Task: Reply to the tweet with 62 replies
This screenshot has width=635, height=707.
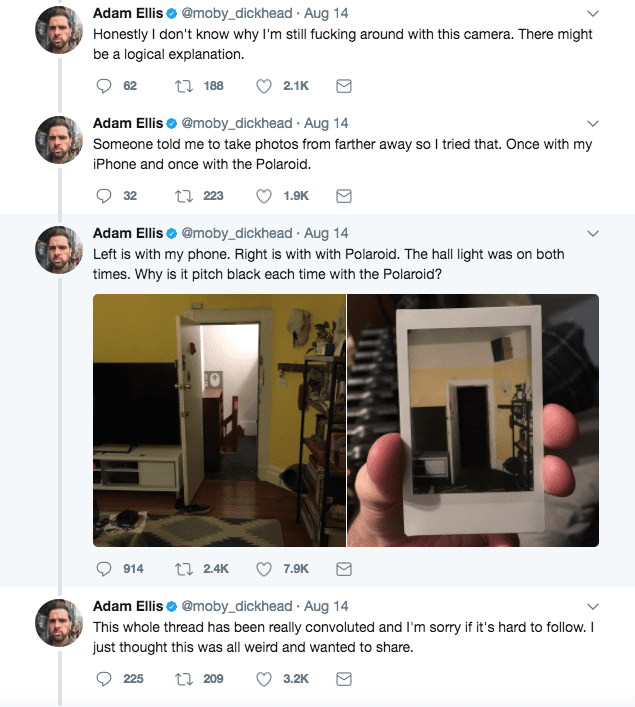Action: click(104, 86)
